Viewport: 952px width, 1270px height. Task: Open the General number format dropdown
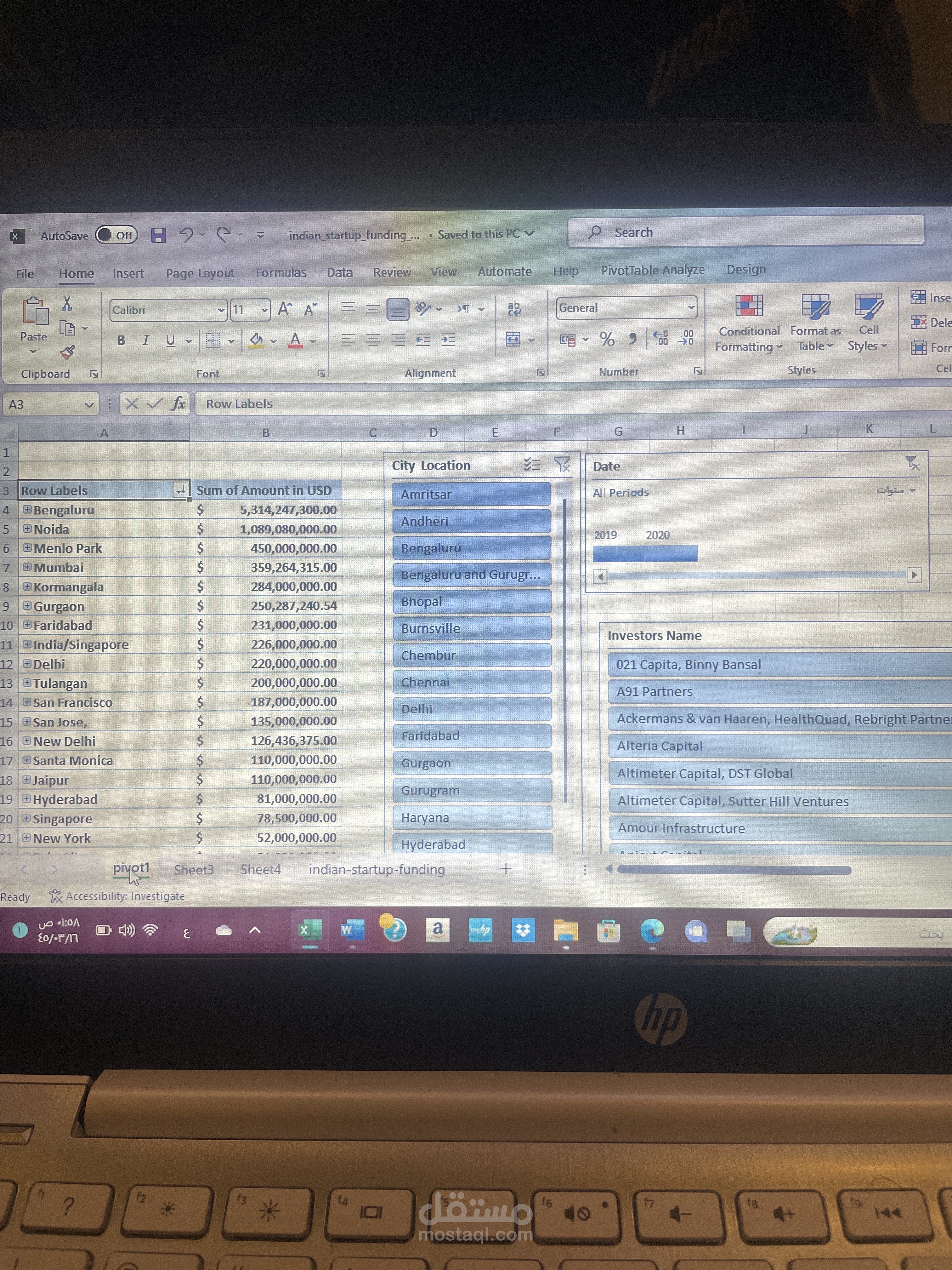point(690,308)
